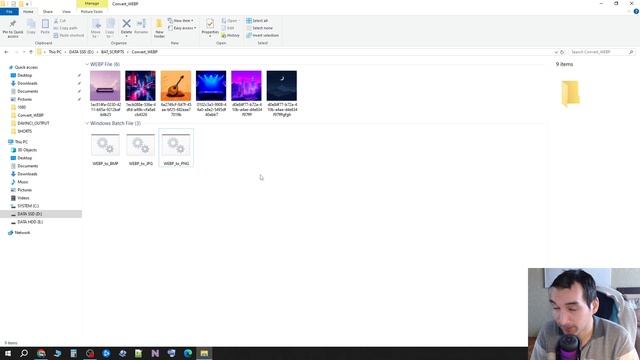The height and width of the screenshot is (360, 640).
Task: Click the Paste ribbon button
Action: tap(45, 27)
